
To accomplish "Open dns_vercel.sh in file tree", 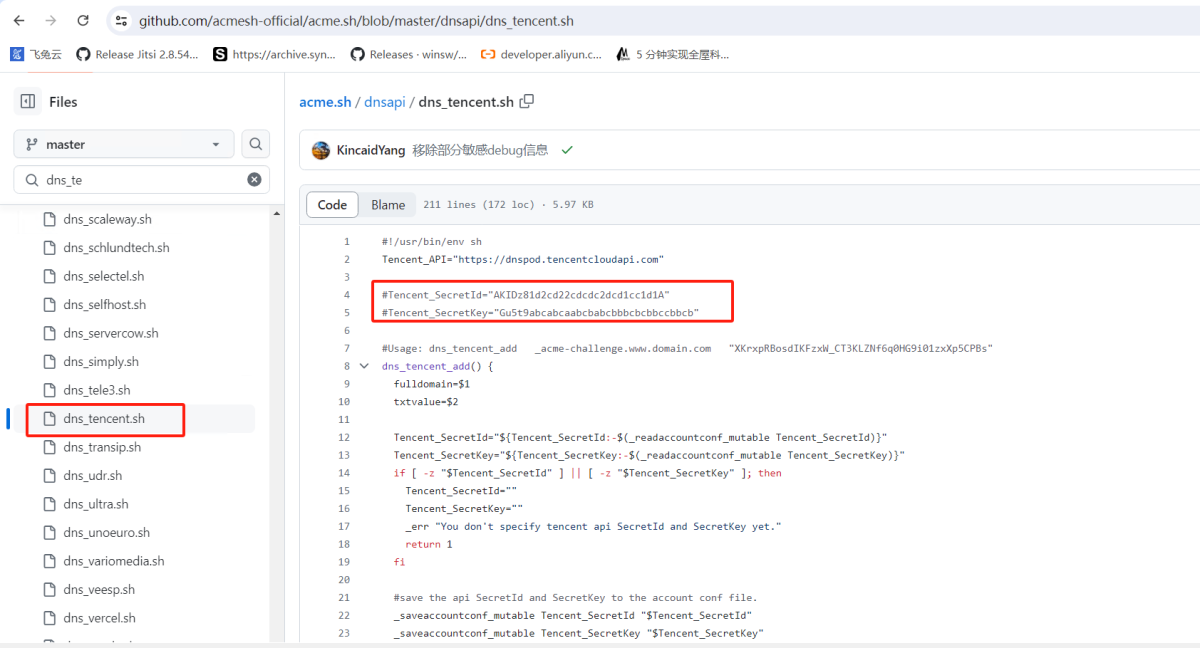I will [x=99, y=618].
